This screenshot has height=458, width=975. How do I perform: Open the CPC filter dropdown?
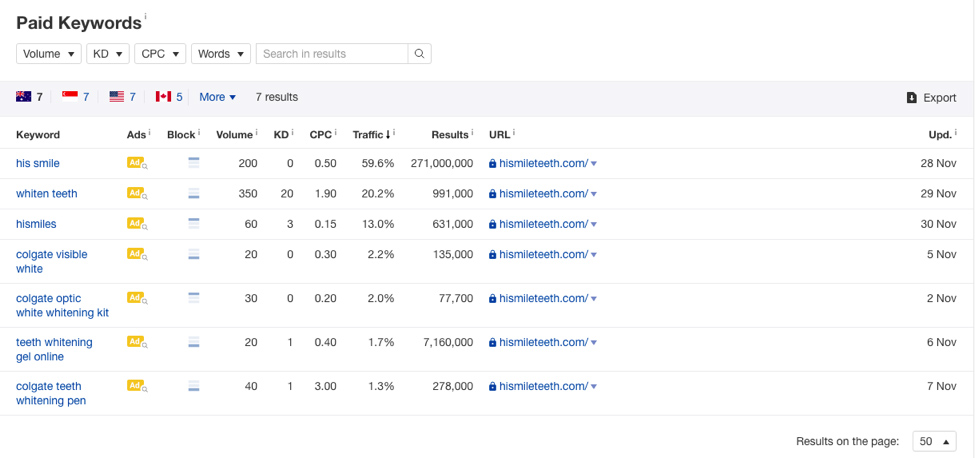(160, 53)
